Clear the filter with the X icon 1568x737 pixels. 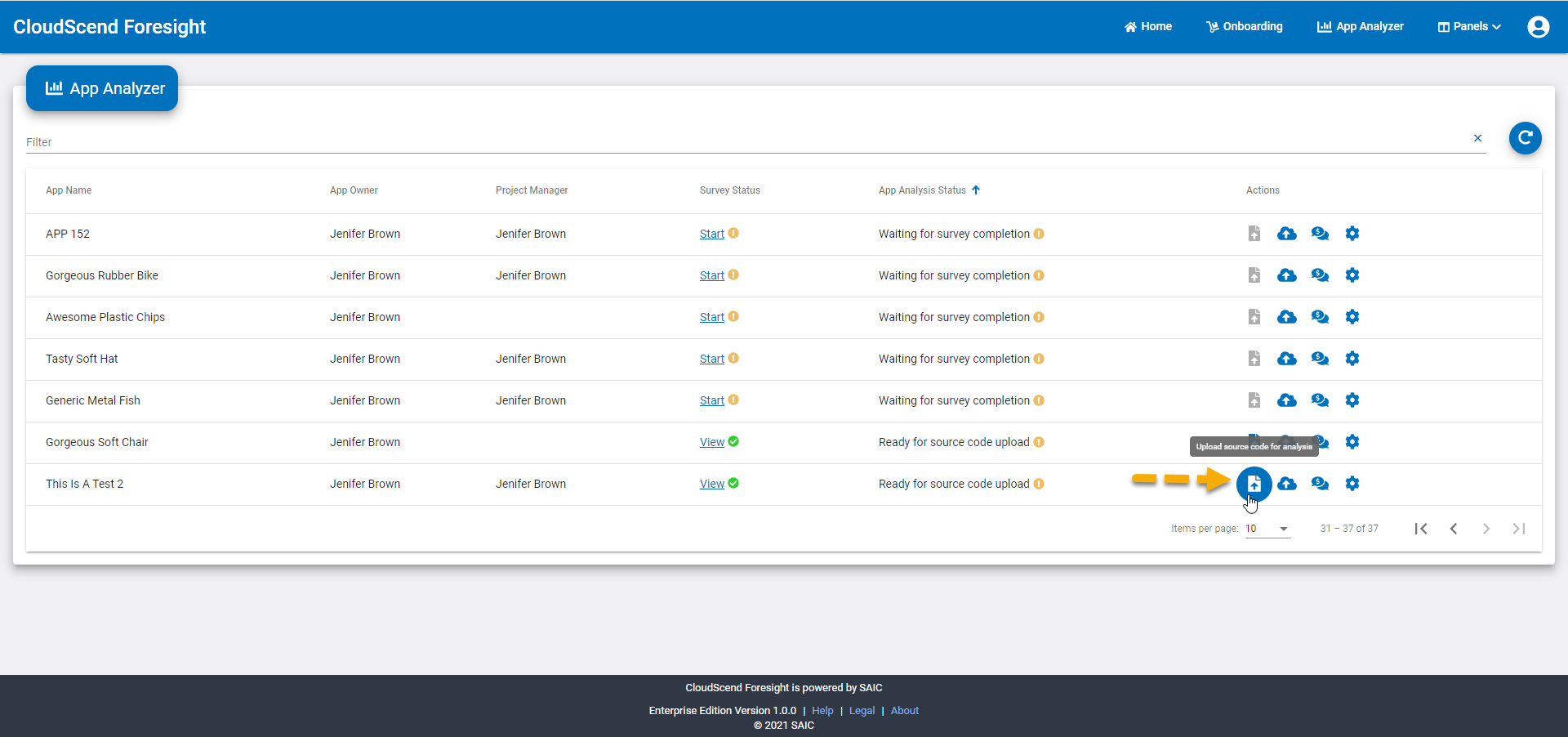[x=1477, y=138]
